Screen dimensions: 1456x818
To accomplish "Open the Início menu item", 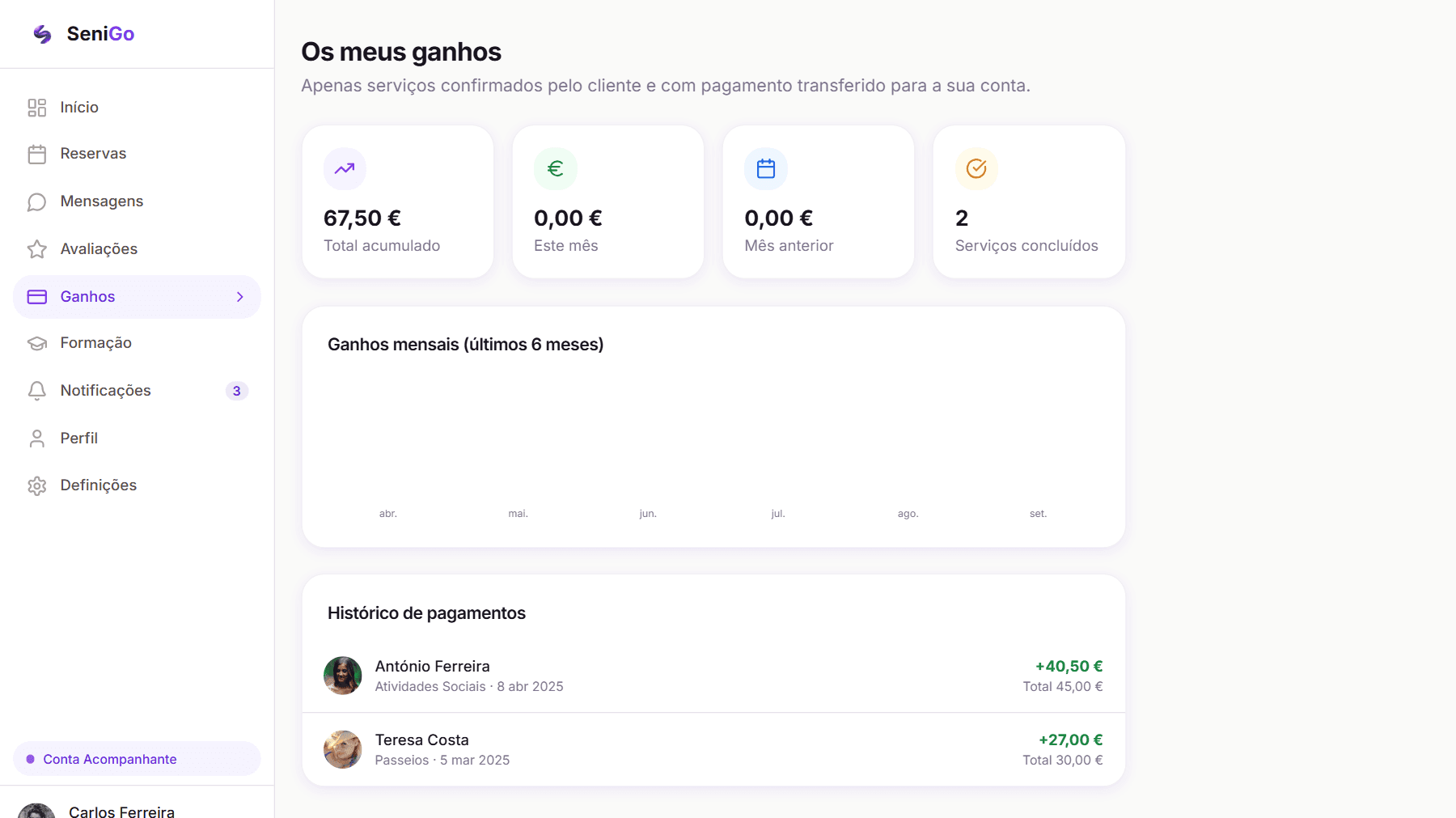I will pos(137,108).
